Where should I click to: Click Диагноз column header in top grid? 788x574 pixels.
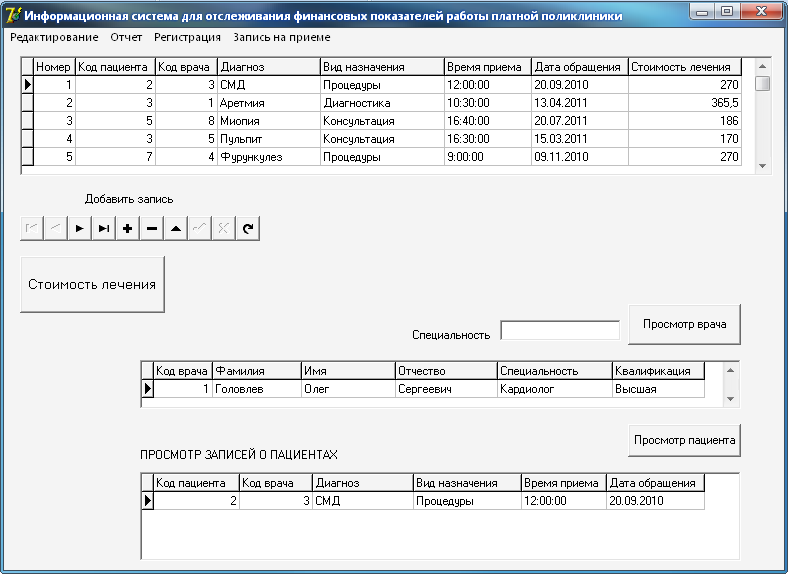click(269, 67)
